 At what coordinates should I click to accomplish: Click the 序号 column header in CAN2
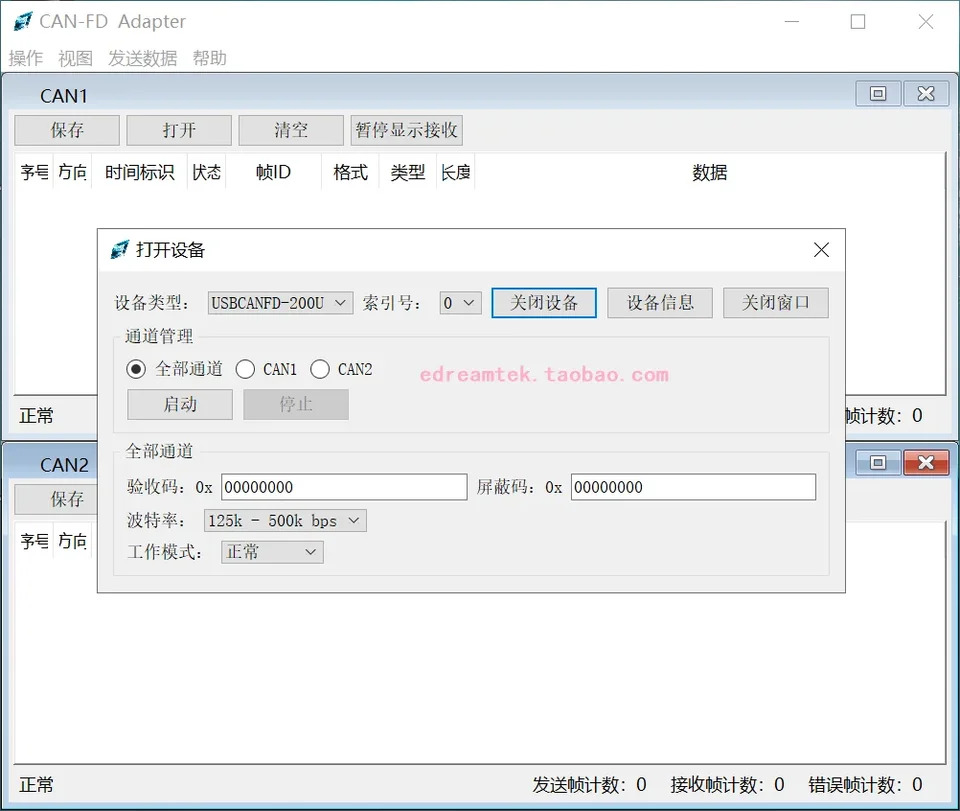(x=34, y=541)
